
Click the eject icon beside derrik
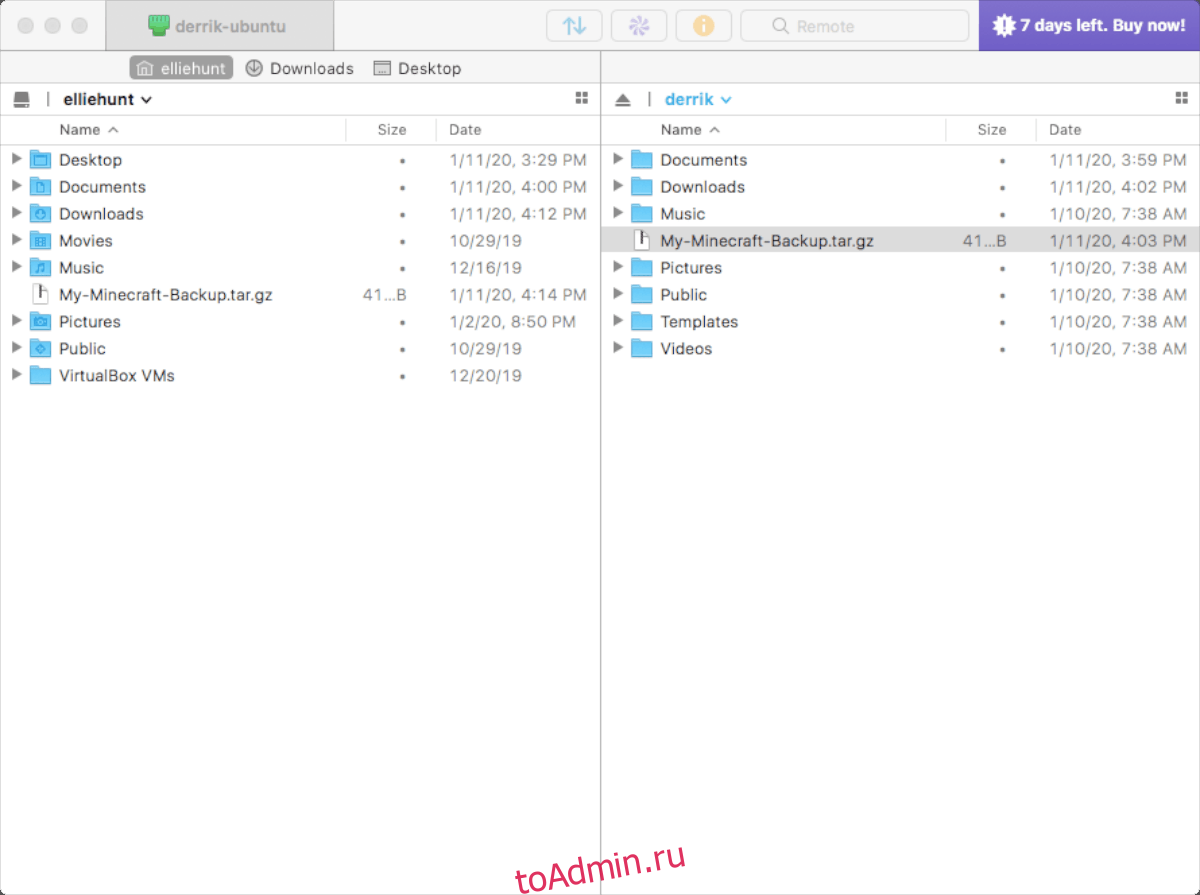pyautogui.click(x=623, y=100)
